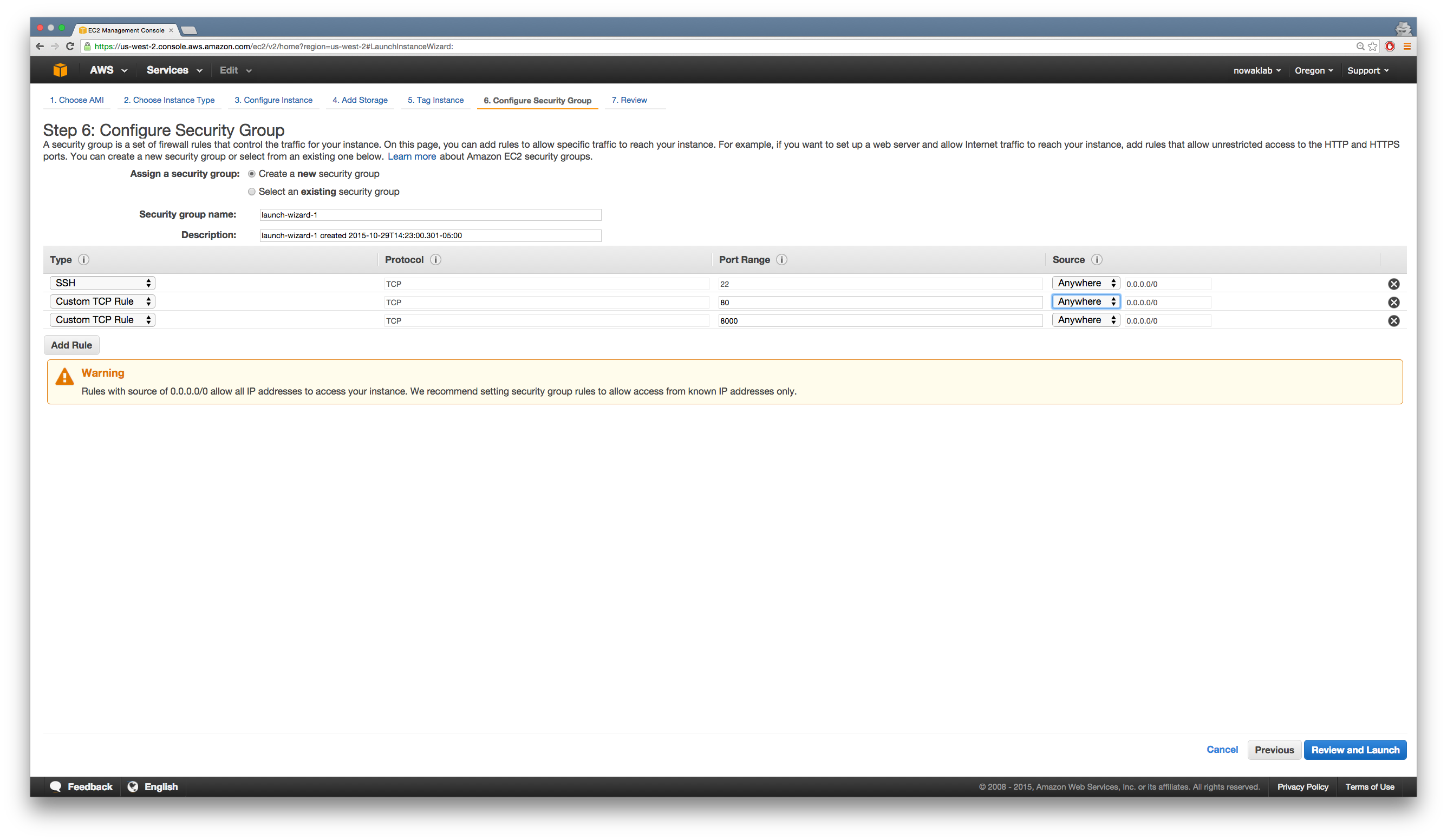Click the Security group name field
Viewport: 1447px width, 840px height.
coord(430,214)
